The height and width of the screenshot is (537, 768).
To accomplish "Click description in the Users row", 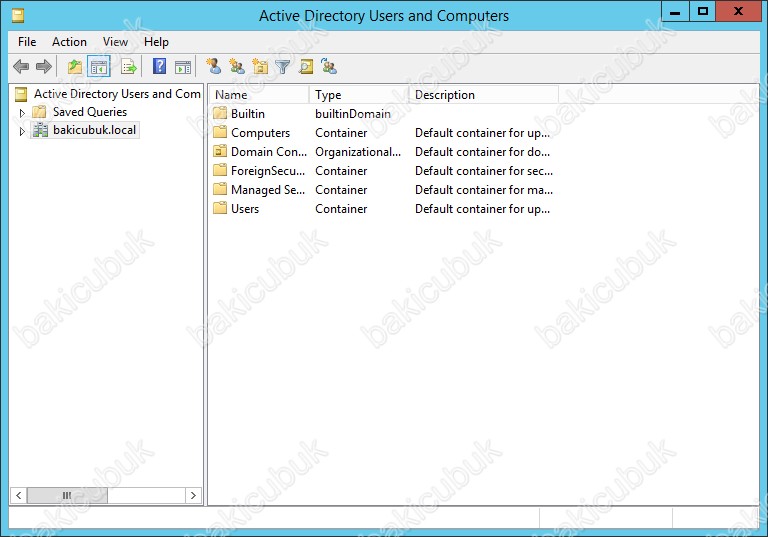I will (x=482, y=209).
